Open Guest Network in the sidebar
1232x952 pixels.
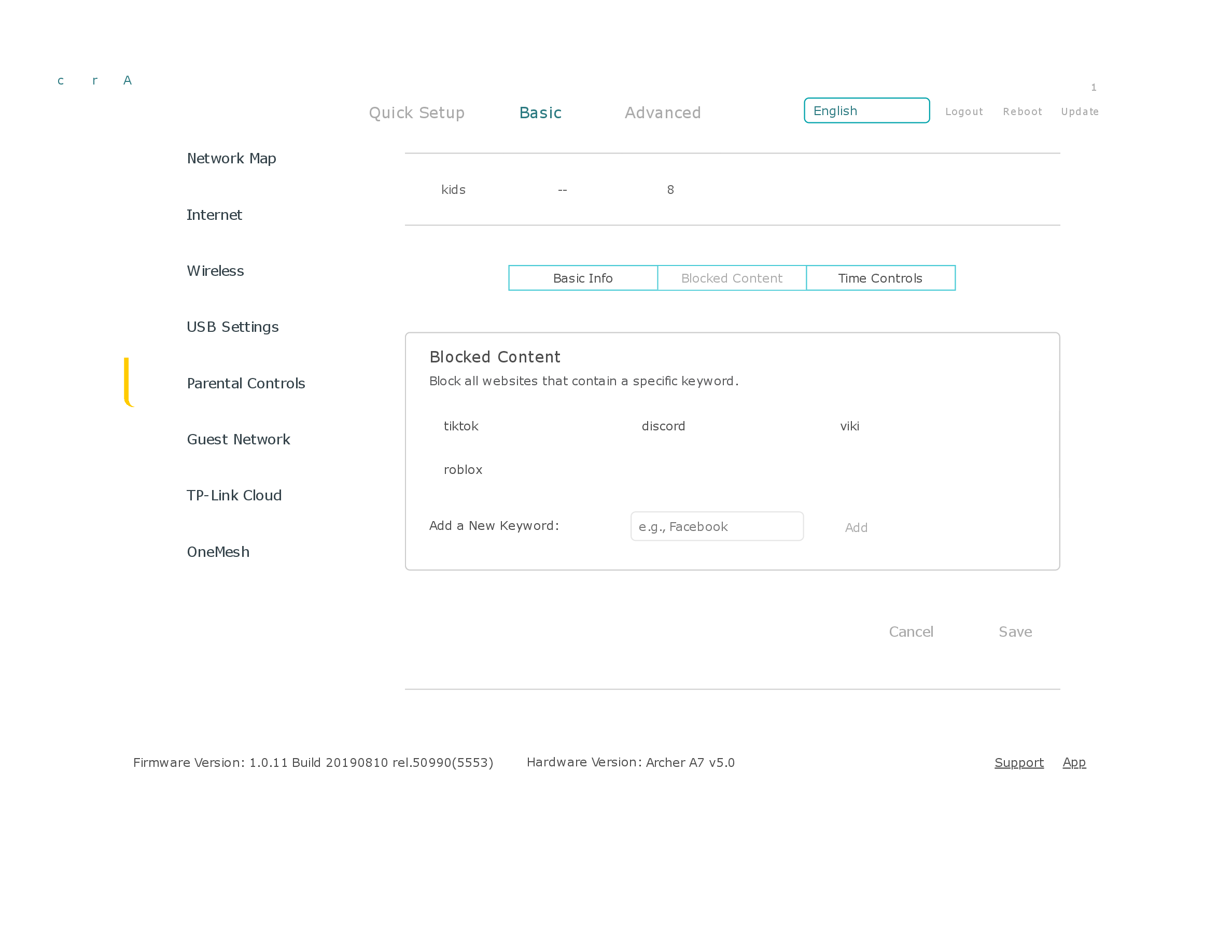click(238, 439)
